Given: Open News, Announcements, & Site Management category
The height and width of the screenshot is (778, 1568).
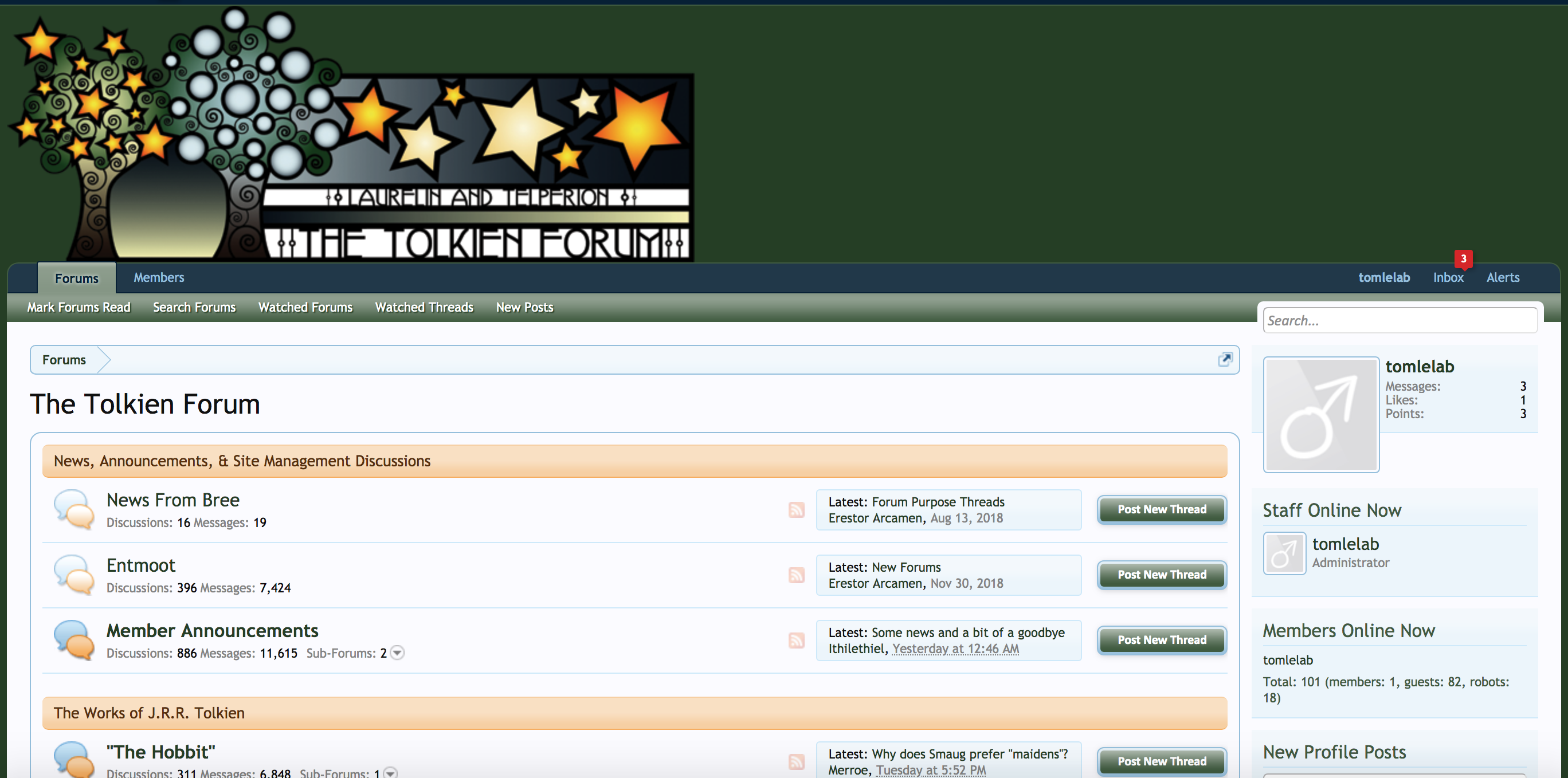Looking at the screenshot, I should (242, 461).
